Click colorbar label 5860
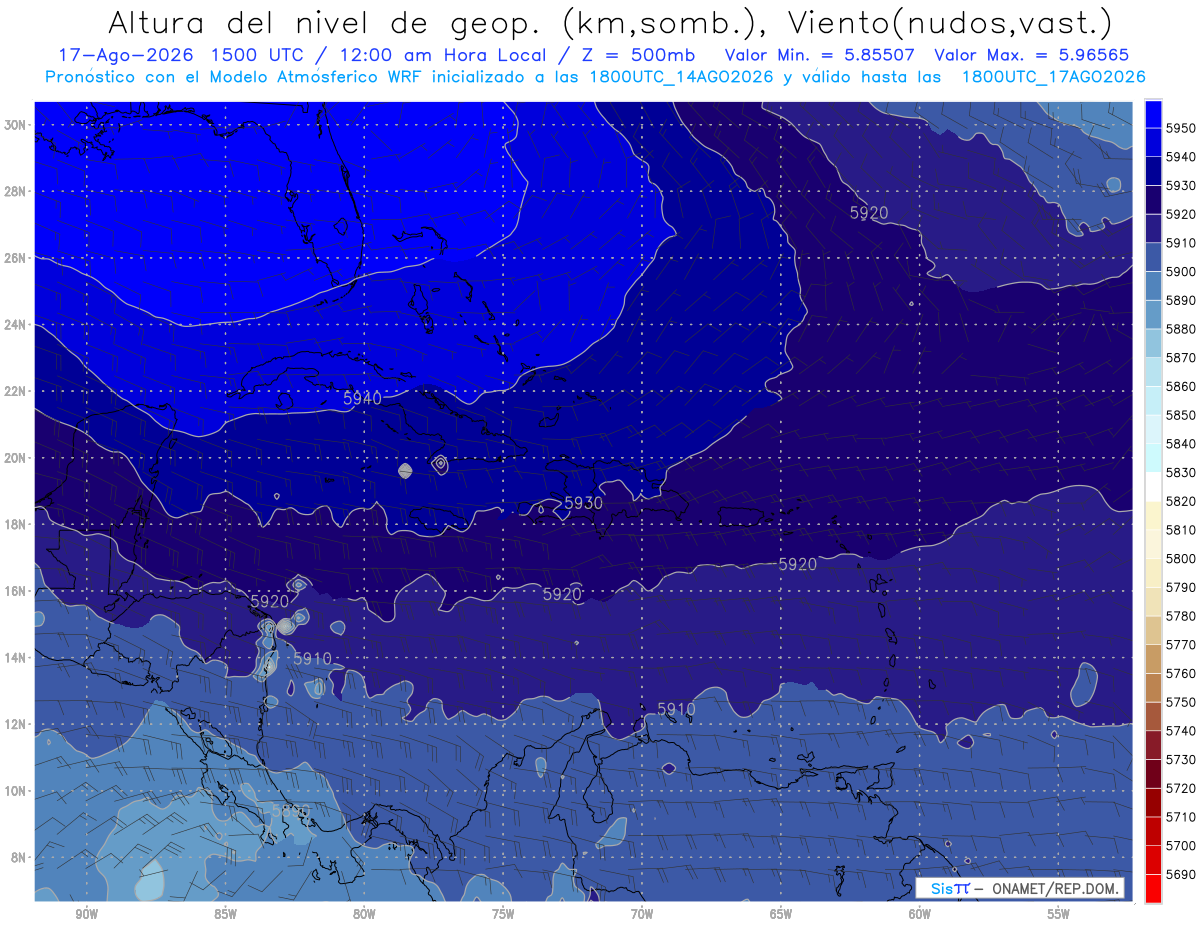 click(x=1181, y=387)
